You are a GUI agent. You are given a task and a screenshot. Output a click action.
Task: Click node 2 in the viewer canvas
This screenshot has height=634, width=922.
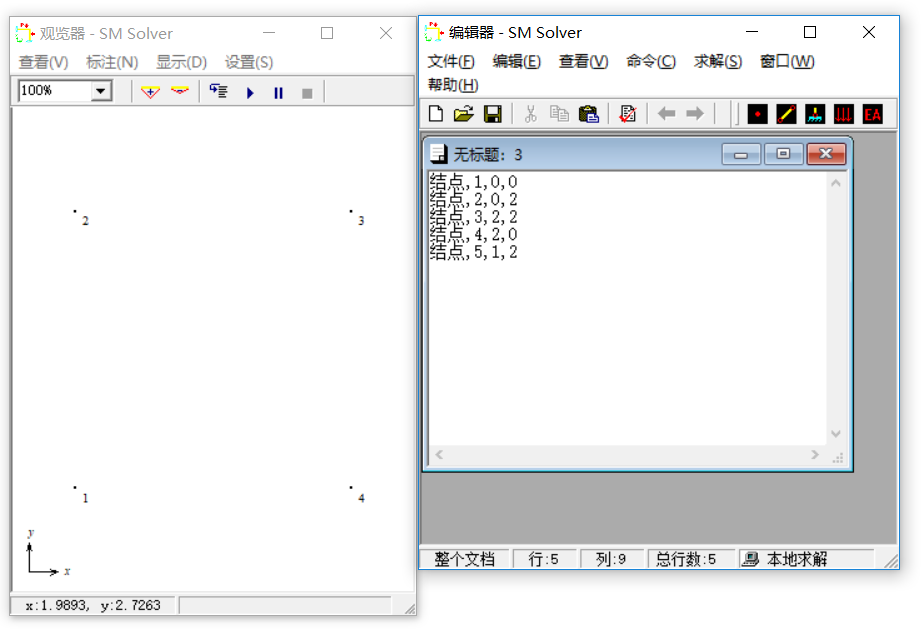(75, 211)
